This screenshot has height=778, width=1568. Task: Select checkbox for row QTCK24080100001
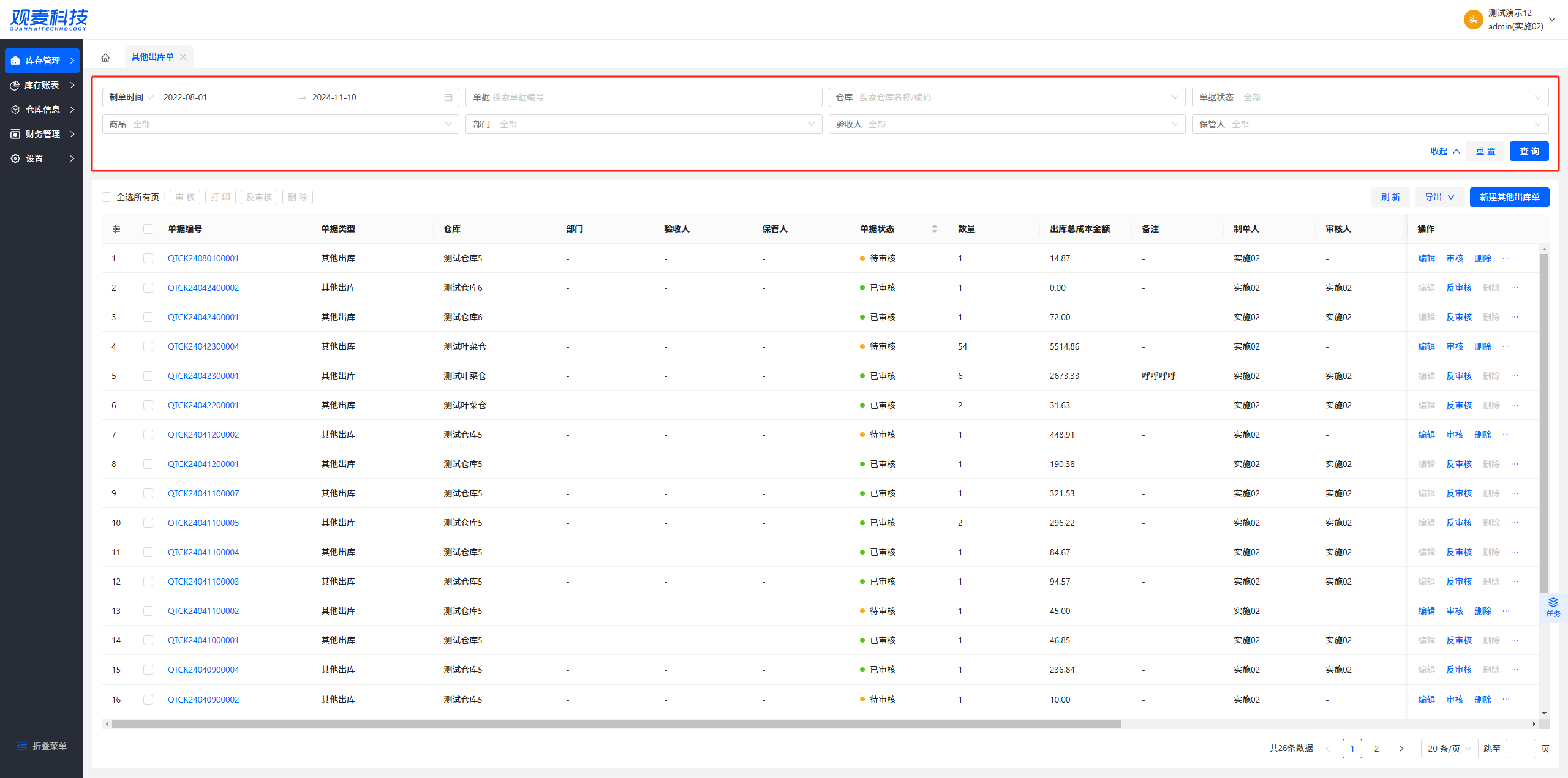[x=148, y=258]
